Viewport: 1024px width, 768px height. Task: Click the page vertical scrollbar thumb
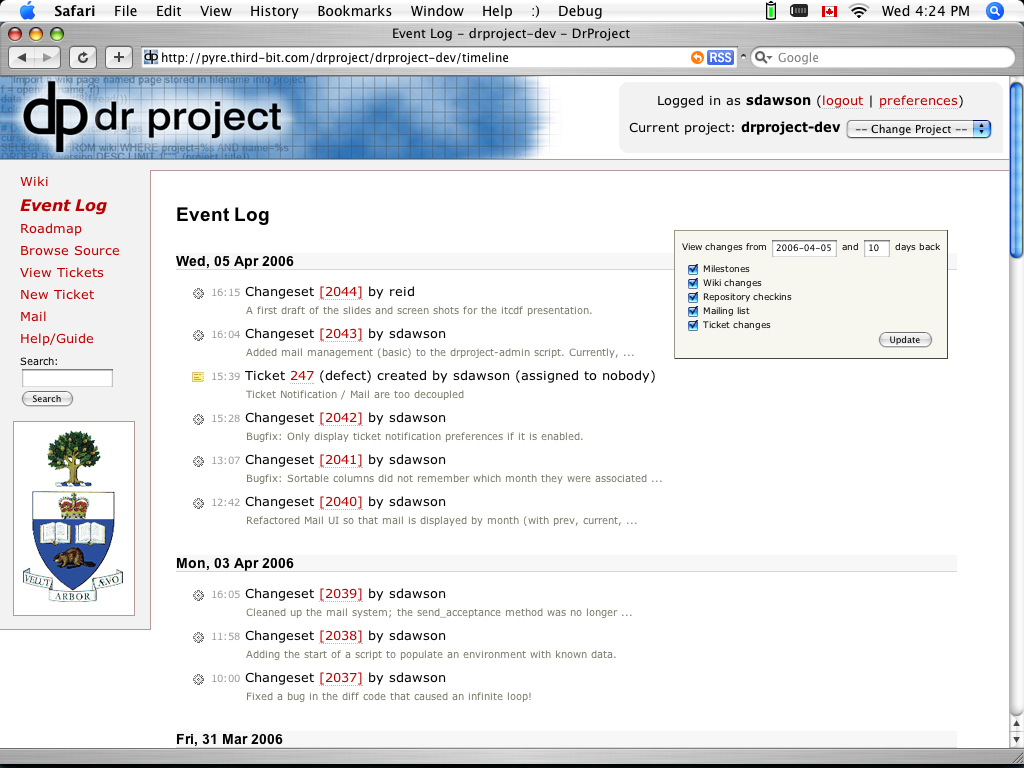[x=1016, y=170]
